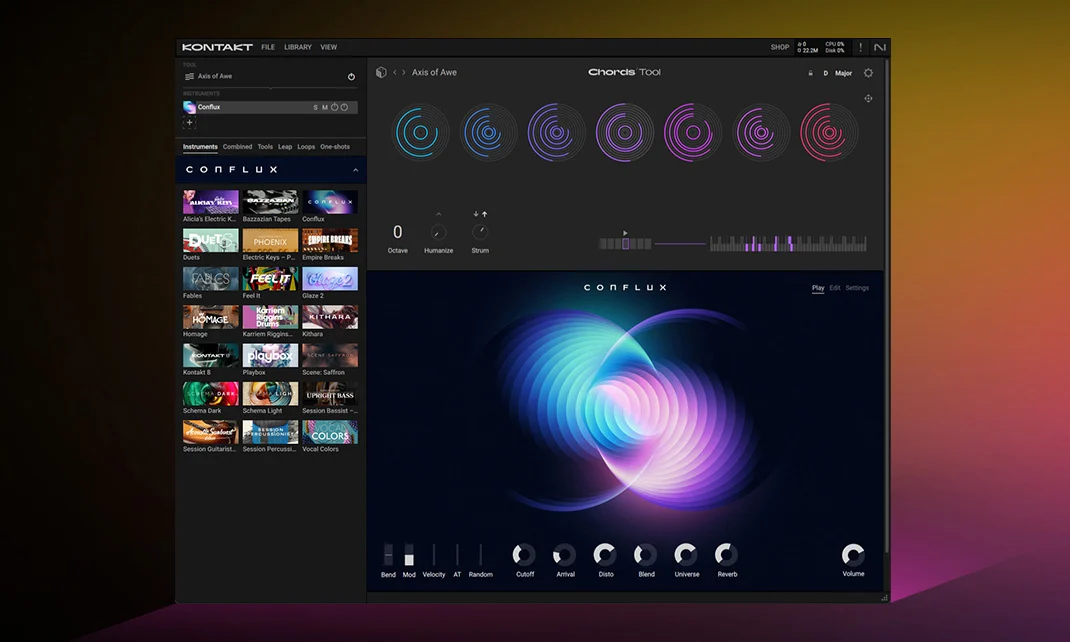Solo the Conflux instrument
Image resolution: width=1070 pixels, height=642 pixels.
pyautogui.click(x=315, y=107)
